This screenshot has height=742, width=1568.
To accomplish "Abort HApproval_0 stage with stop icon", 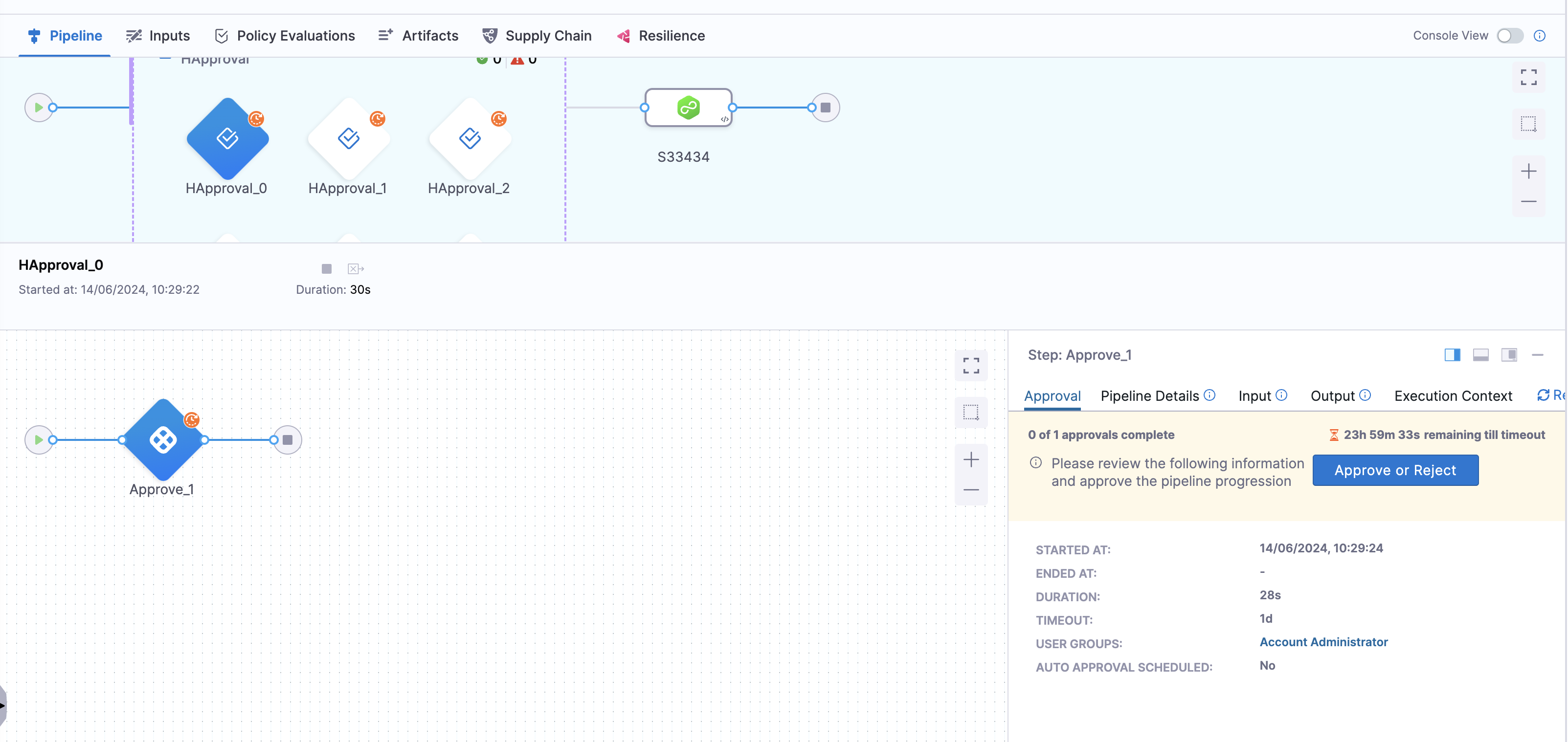I will click(326, 269).
